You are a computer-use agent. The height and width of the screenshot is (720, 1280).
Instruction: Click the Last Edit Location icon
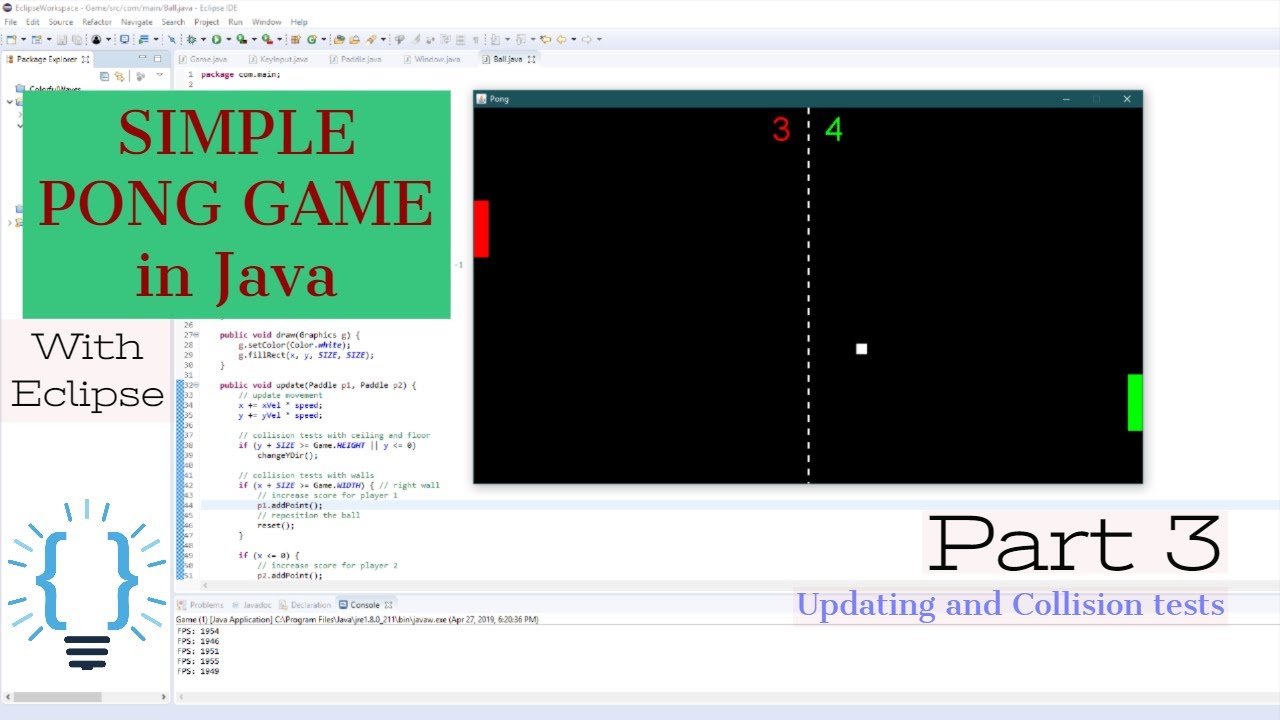545,39
